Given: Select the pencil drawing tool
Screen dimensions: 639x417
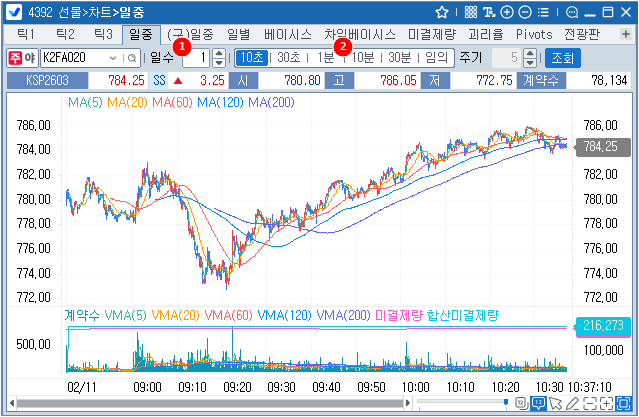Looking at the screenshot, I should coord(572,403).
